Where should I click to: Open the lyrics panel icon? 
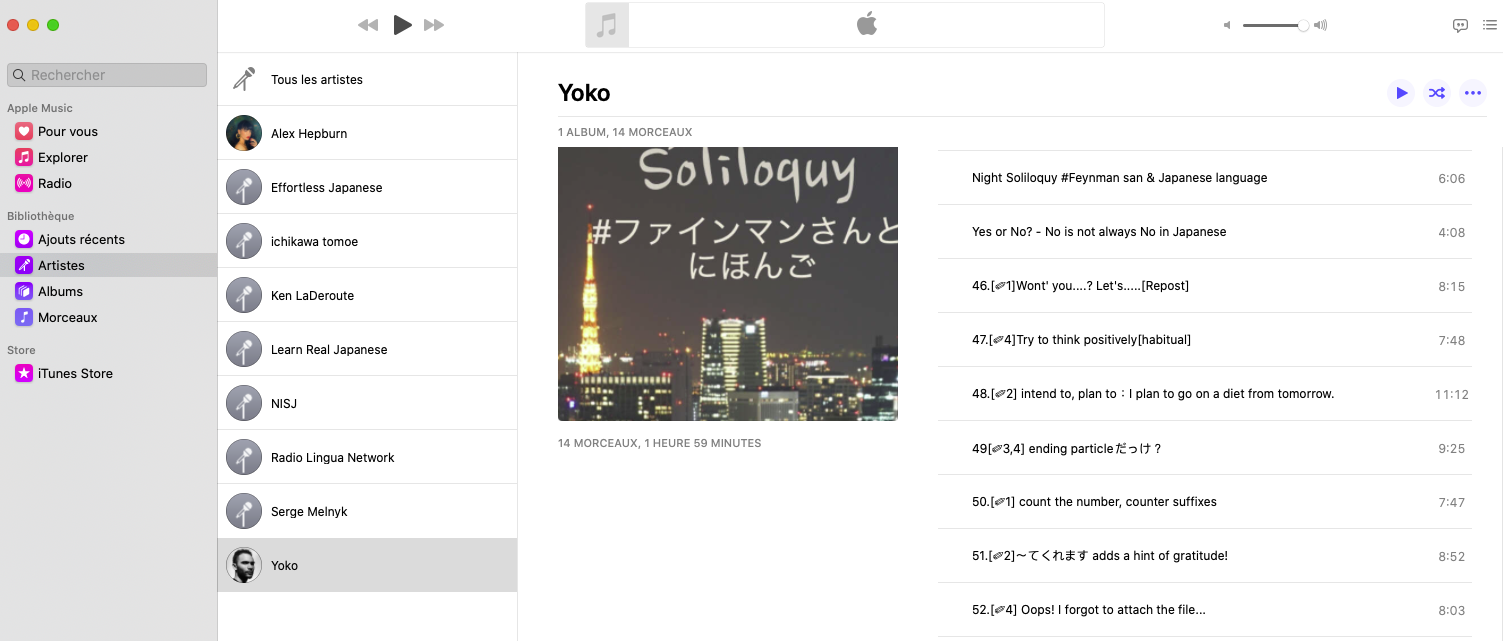[x=1460, y=26]
